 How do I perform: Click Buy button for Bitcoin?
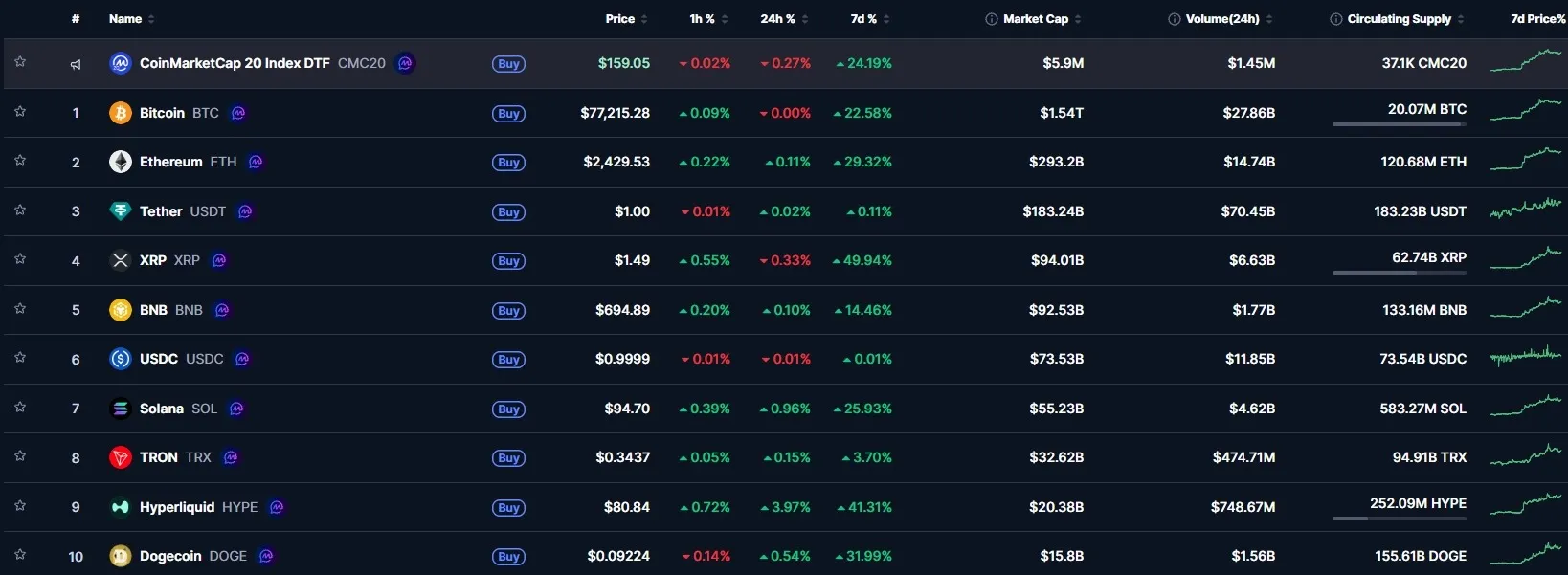click(x=508, y=114)
